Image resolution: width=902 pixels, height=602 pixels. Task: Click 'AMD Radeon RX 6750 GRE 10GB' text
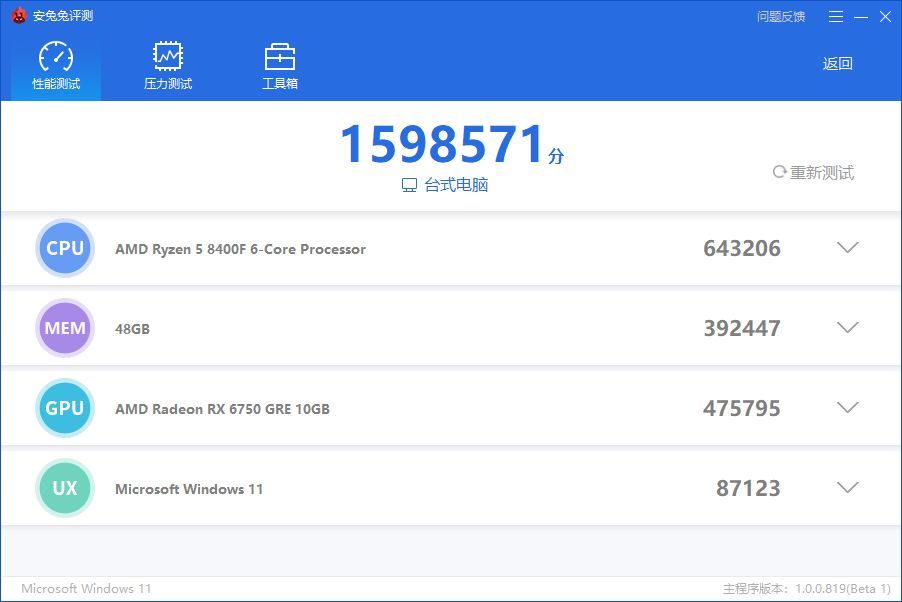pyautogui.click(x=223, y=409)
